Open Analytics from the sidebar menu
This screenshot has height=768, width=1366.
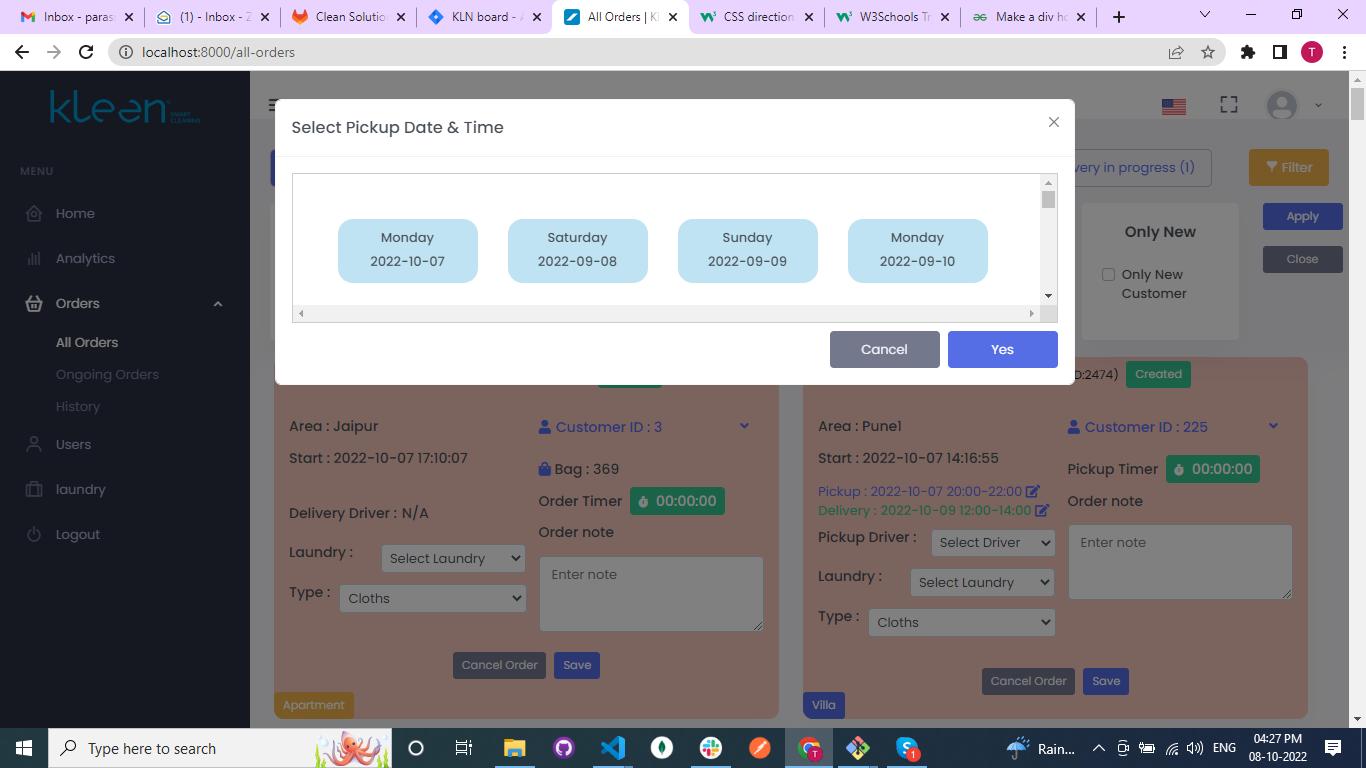pos(85,259)
